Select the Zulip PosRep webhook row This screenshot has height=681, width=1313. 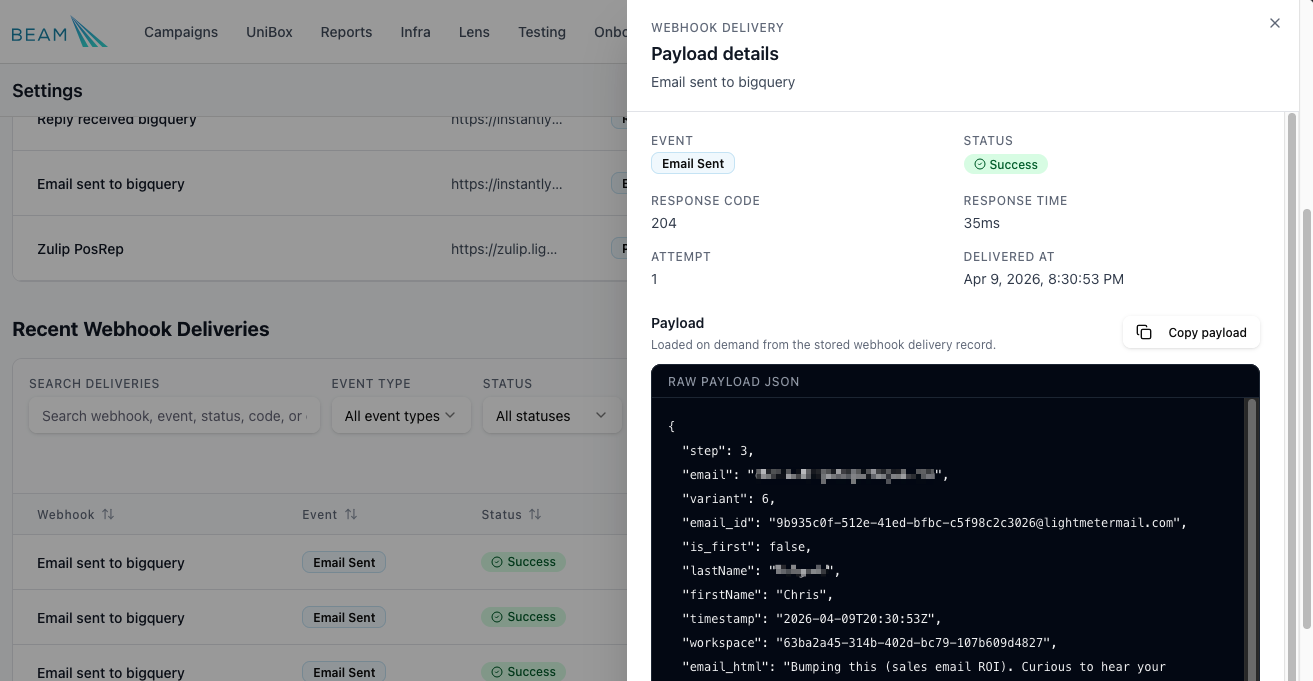point(320,248)
